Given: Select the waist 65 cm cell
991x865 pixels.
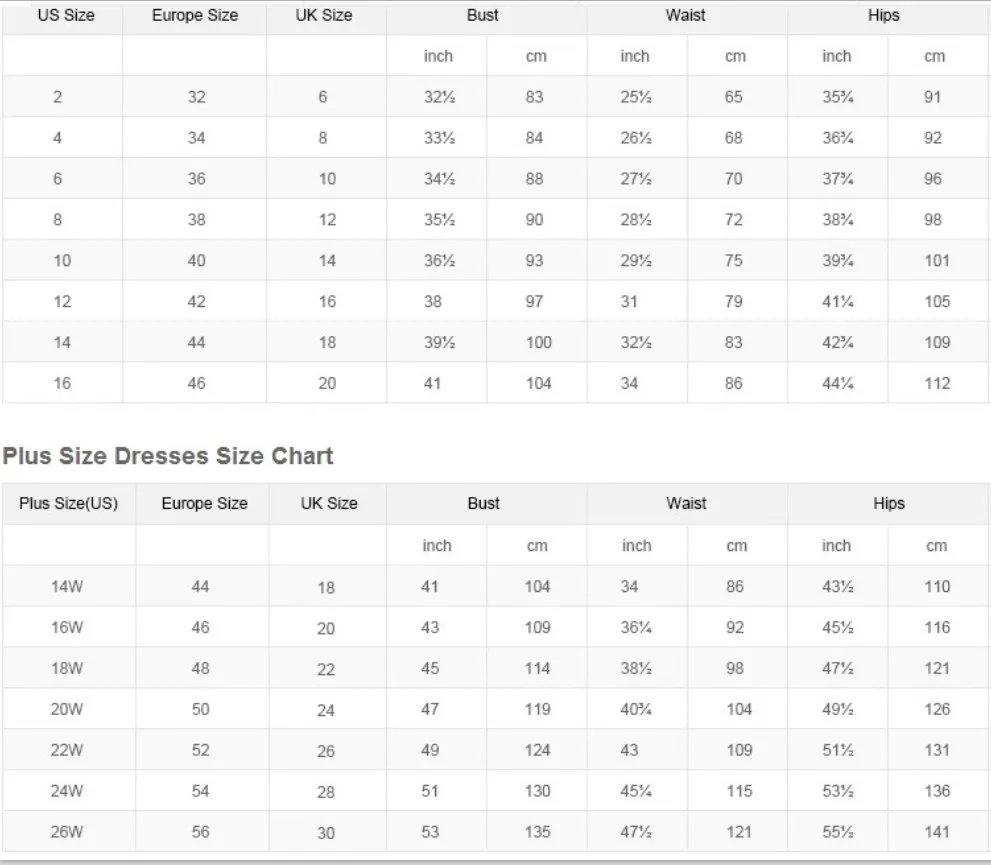Looking at the screenshot, I should pyautogui.click(x=734, y=98).
